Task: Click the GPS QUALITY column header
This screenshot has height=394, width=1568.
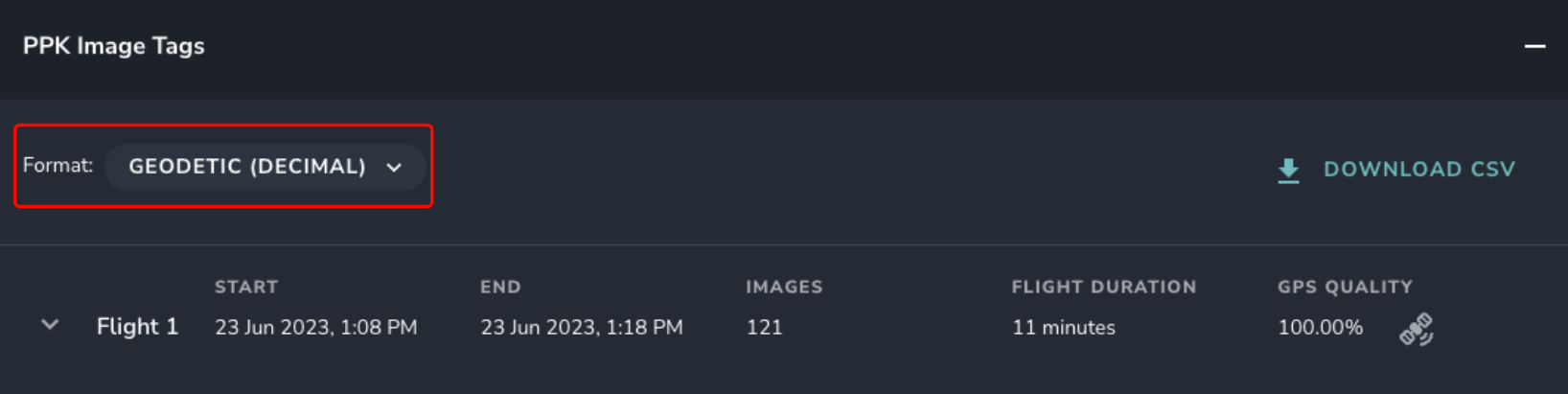Action: click(x=1345, y=287)
